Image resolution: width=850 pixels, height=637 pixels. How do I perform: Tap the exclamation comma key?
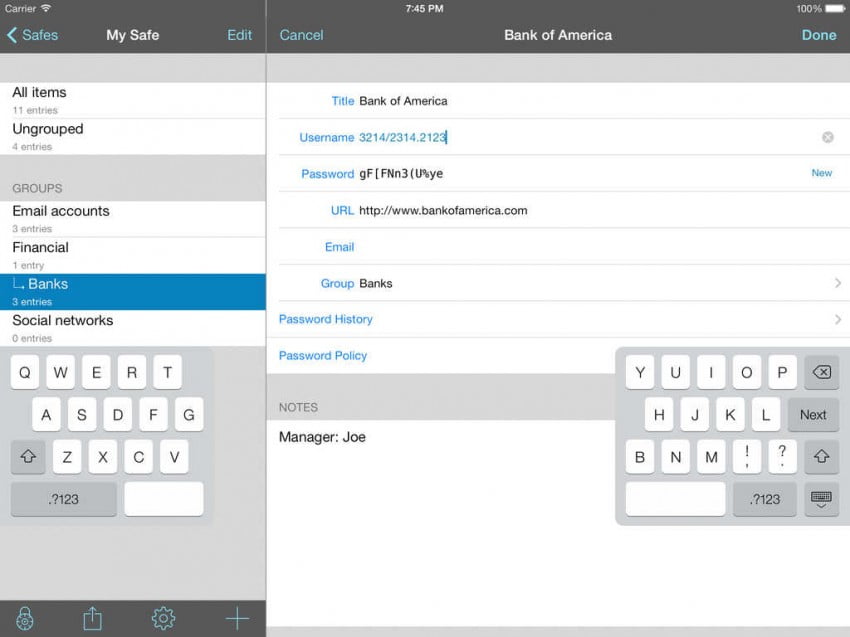click(x=746, y=456)
